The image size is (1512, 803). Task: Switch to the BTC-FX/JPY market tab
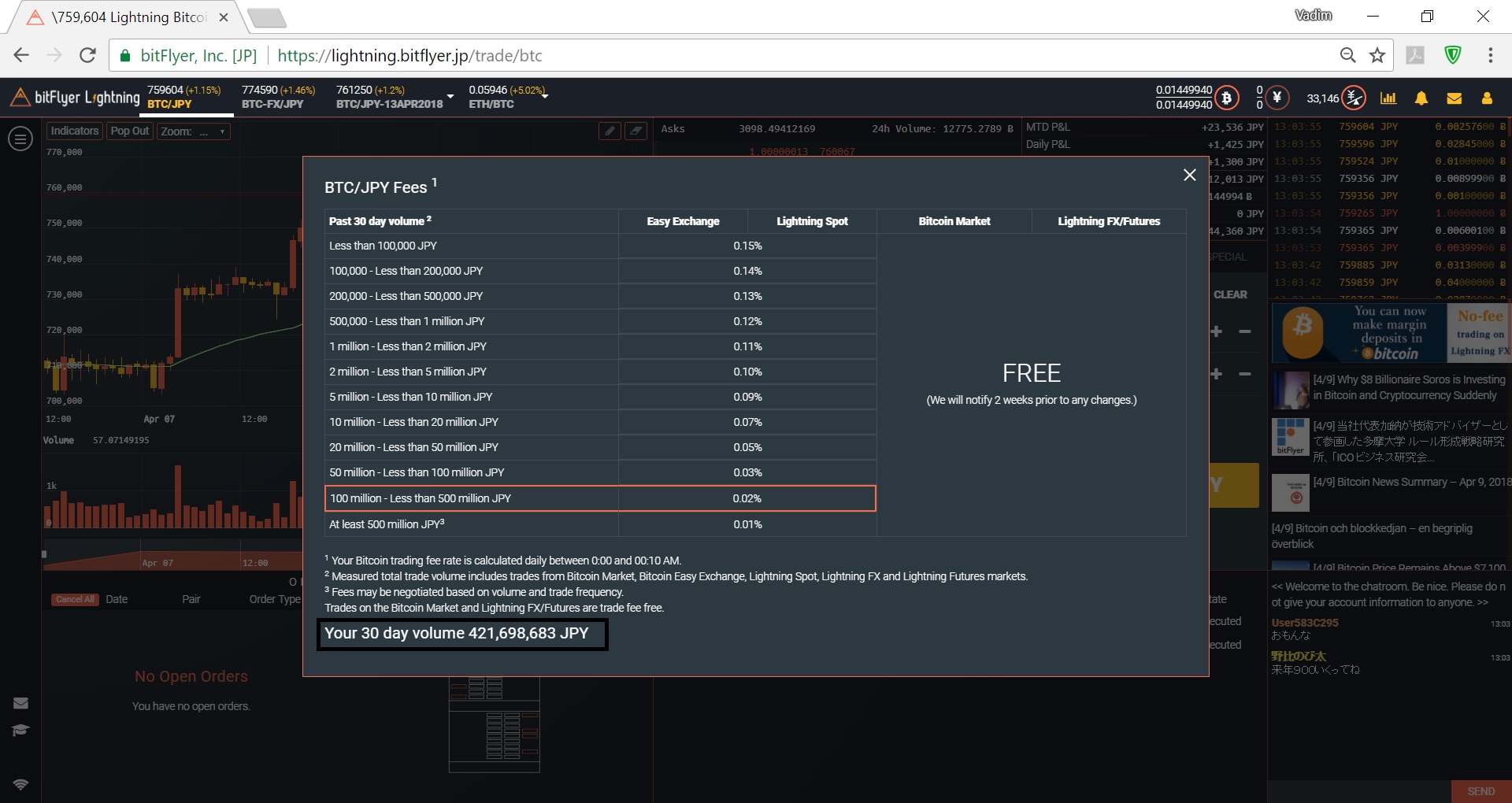(x=278, y=97)
